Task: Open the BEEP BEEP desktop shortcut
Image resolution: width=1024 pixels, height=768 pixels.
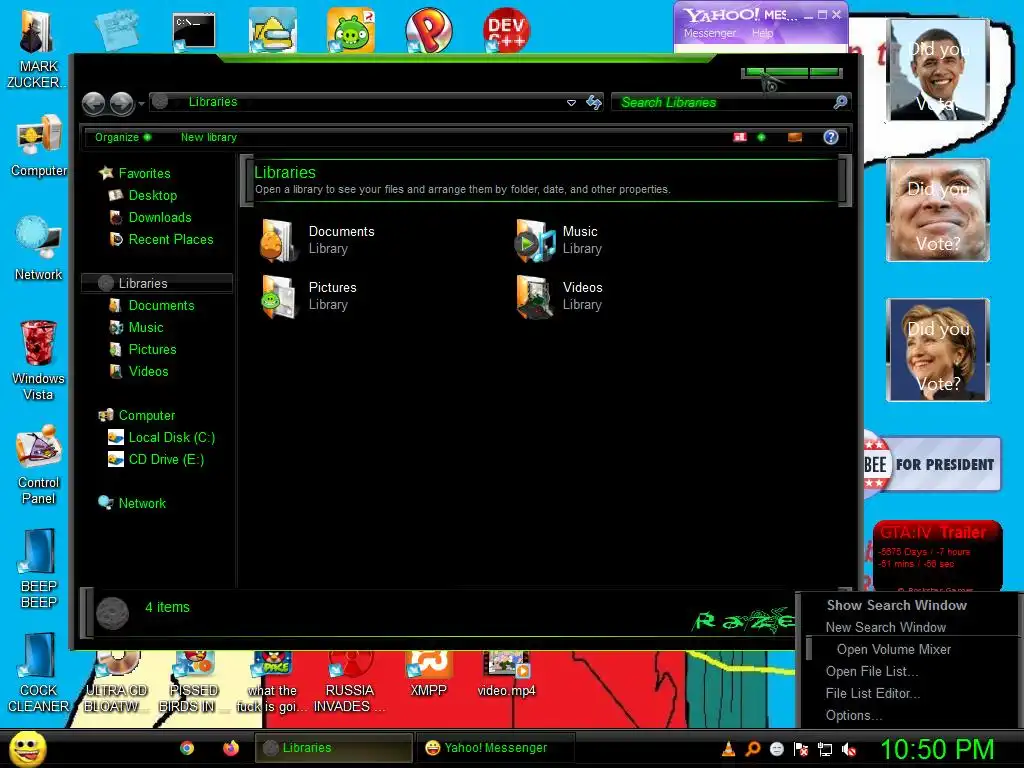Action: (38, 569)
